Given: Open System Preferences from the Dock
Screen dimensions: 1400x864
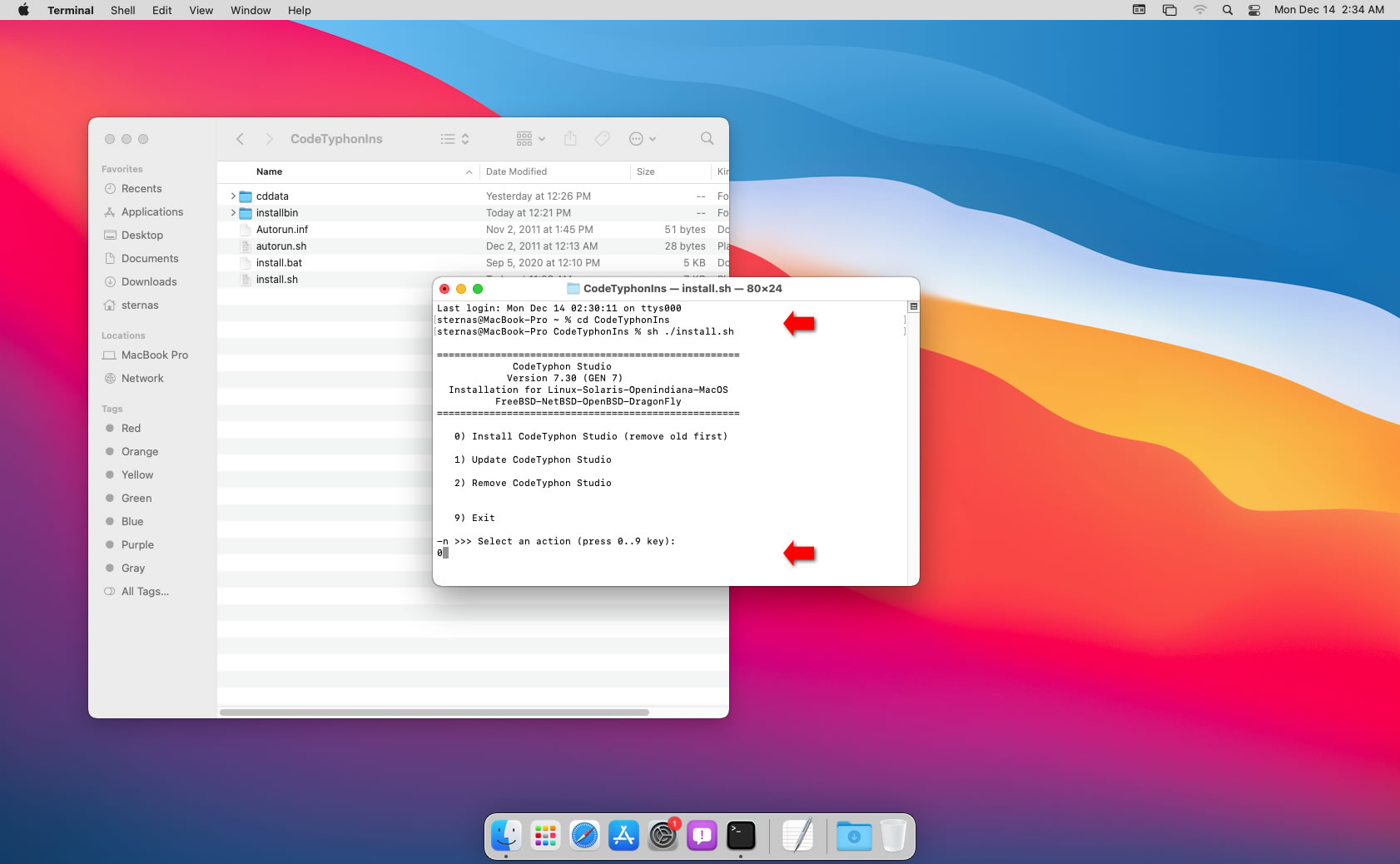Looking at the screenshot, I should point(663,836).
